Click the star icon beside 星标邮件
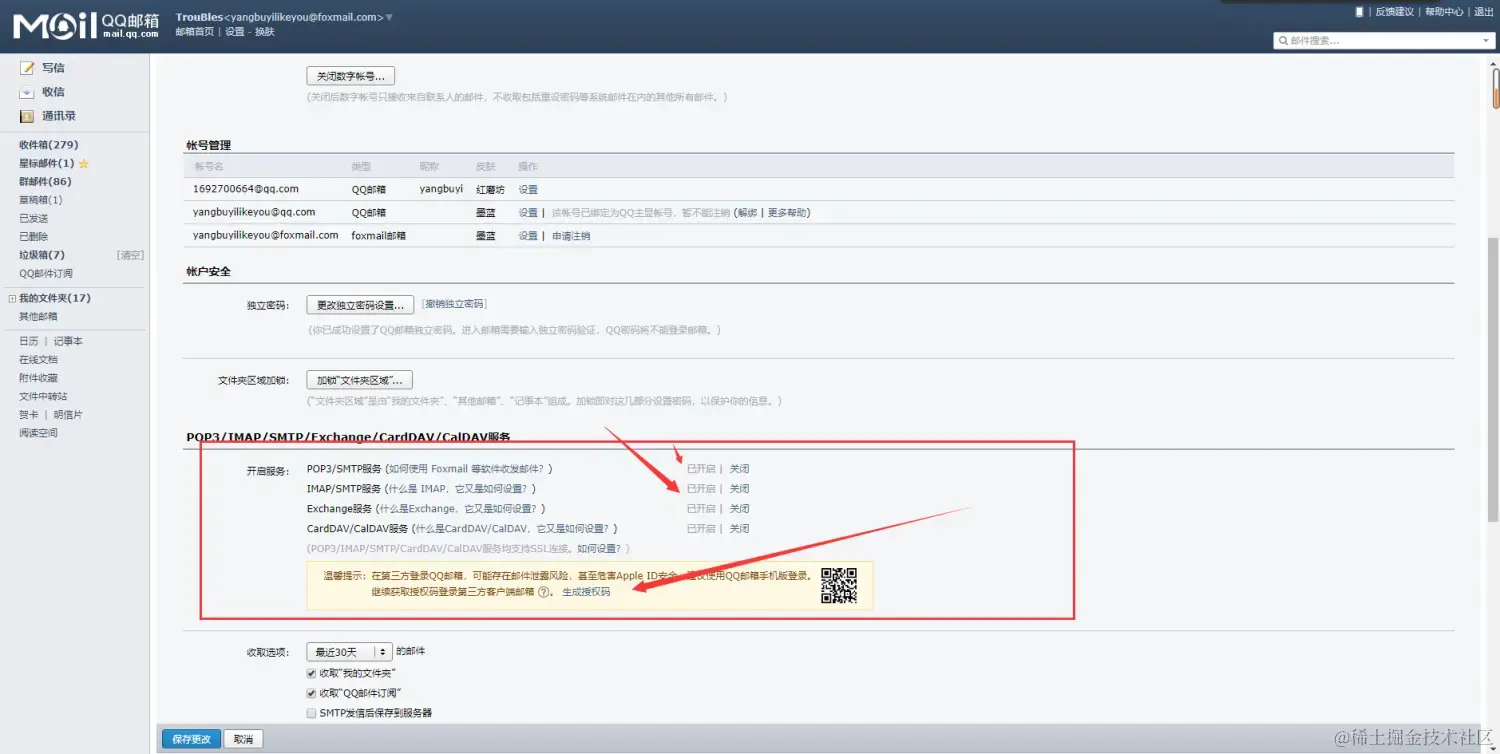 (84, 163)
